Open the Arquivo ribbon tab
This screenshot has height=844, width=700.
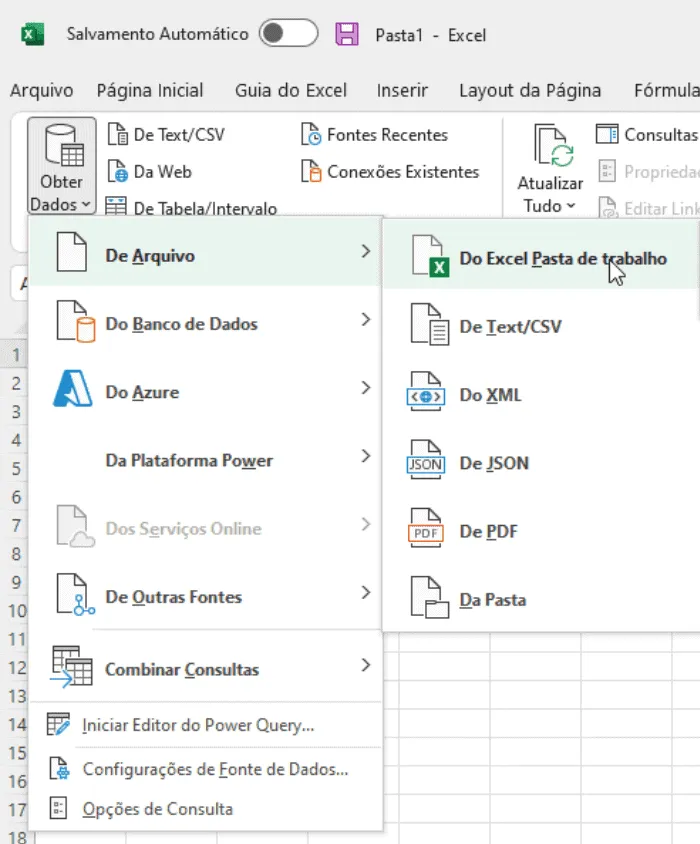[41, 90]
